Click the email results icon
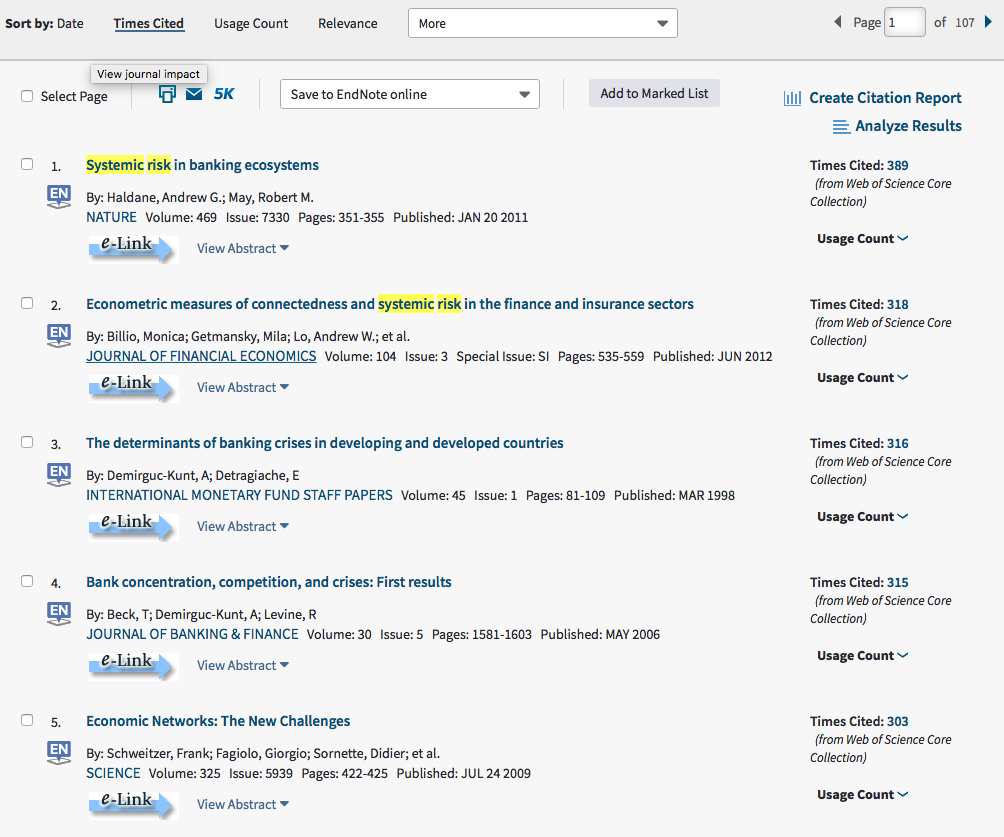The height and width of the screenshot is (837, 1004). (x=194, y=92)
